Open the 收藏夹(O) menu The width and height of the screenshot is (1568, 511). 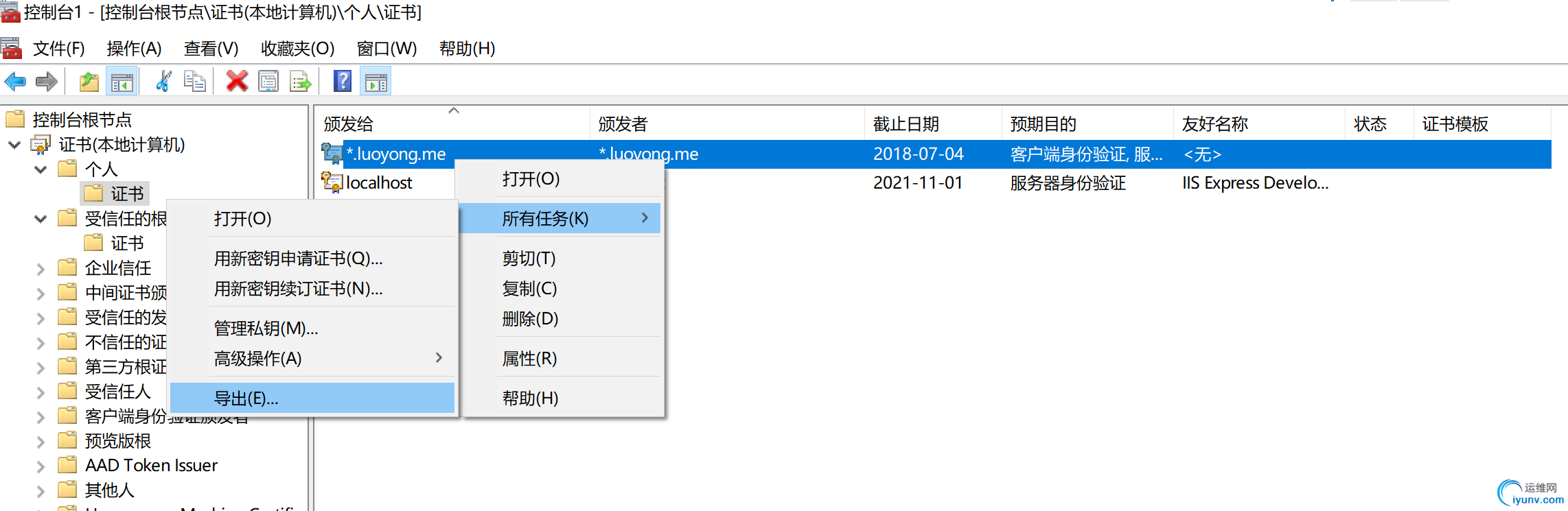tap(298, 49)
